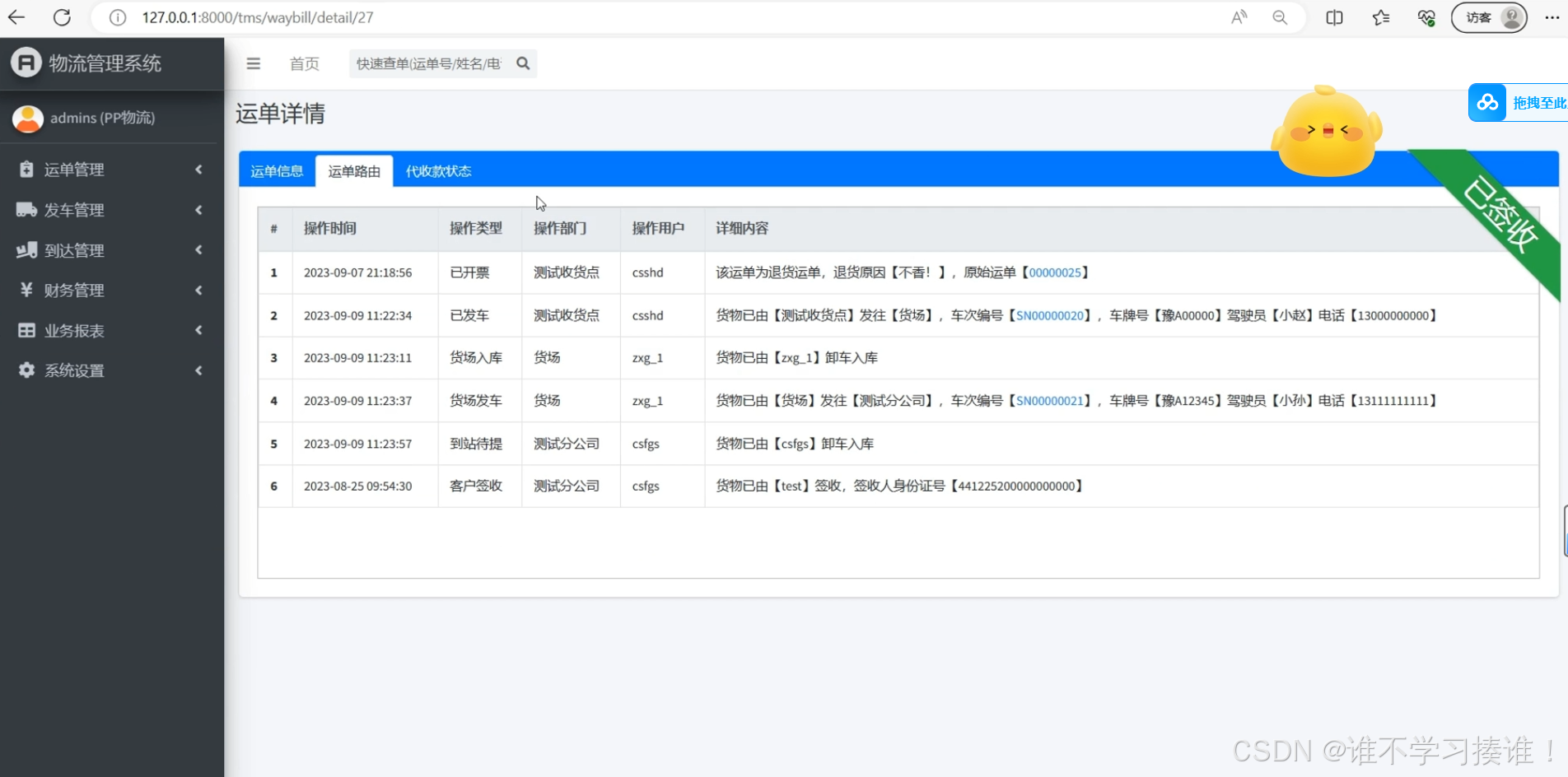Click the business report table icon
Viewport: 1568px width, 777px height.
[x=26, y=330]
